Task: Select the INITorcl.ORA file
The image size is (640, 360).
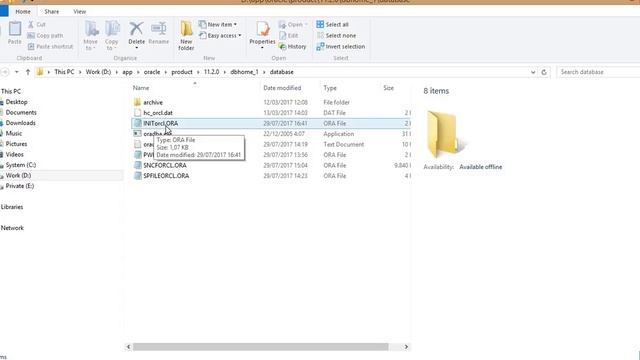Action: (271, 123)
